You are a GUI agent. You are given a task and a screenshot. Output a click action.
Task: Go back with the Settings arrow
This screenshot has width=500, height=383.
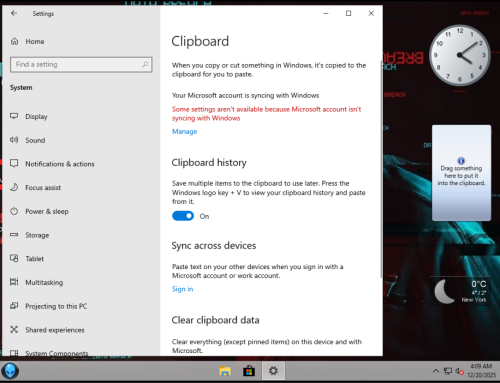click(14, 13)
